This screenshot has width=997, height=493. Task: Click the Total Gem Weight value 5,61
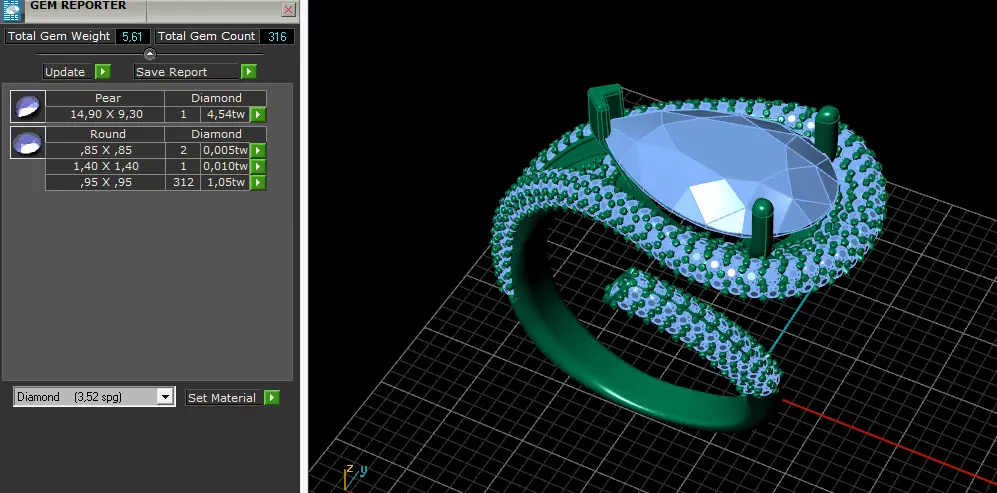(132, 36)
